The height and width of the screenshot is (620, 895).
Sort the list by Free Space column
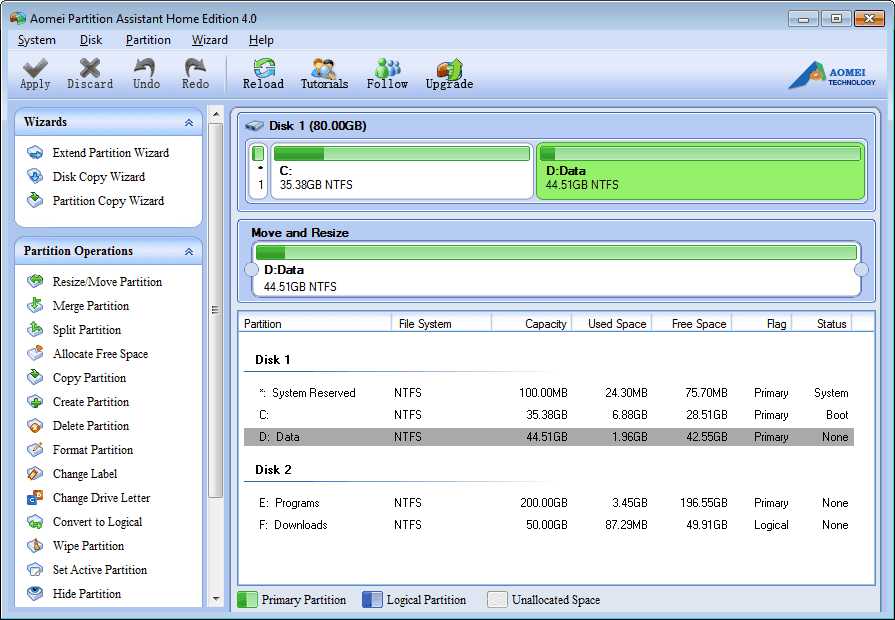(x=697, y=323)
